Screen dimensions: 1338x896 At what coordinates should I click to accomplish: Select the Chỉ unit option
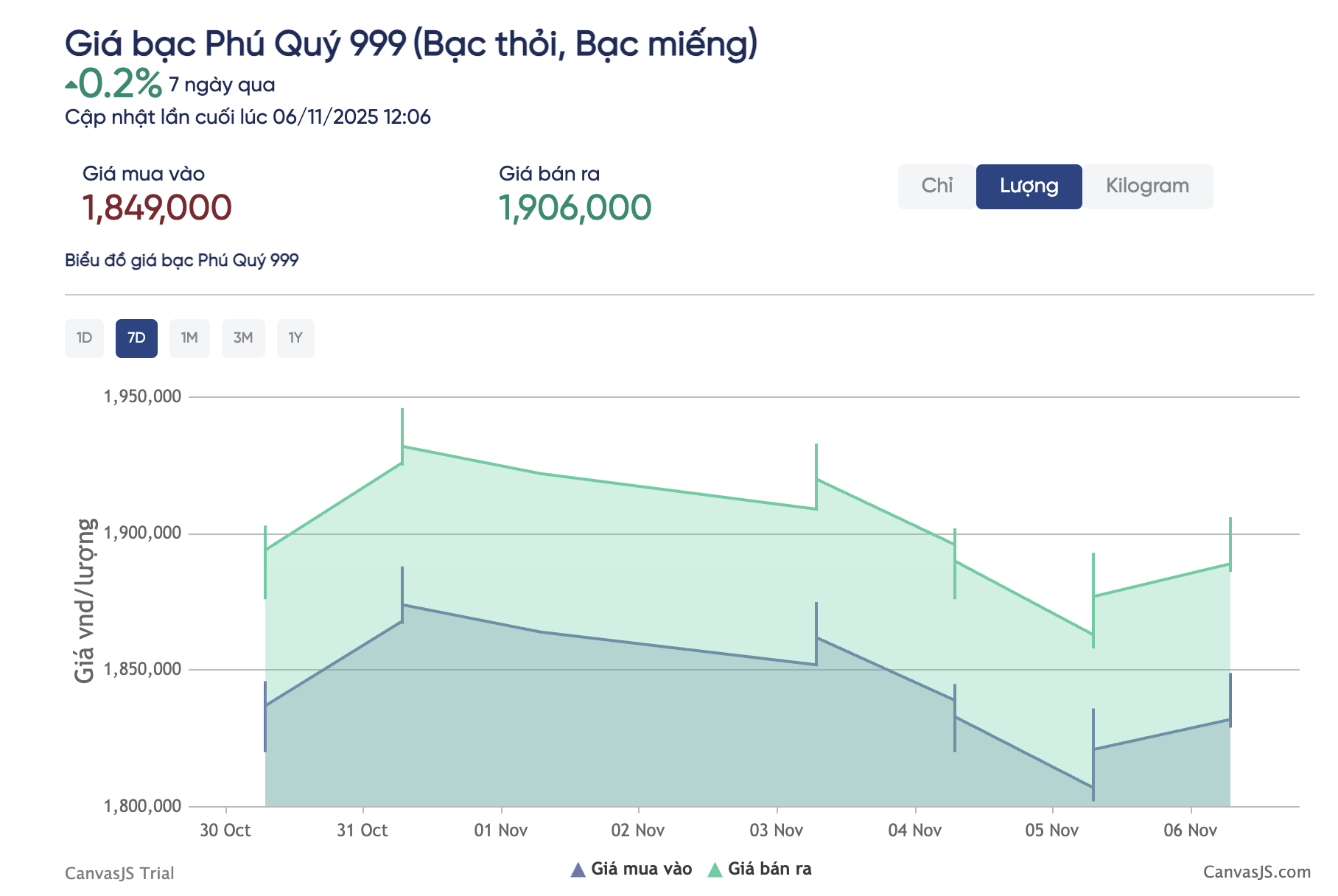[x=936, y=186]
